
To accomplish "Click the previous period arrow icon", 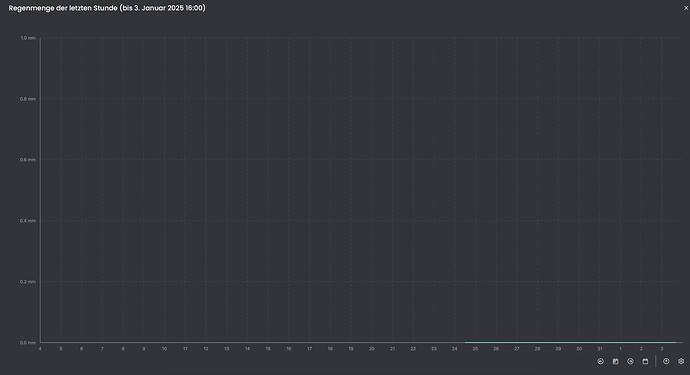I will pyautogui.click(x=600, y=361).
